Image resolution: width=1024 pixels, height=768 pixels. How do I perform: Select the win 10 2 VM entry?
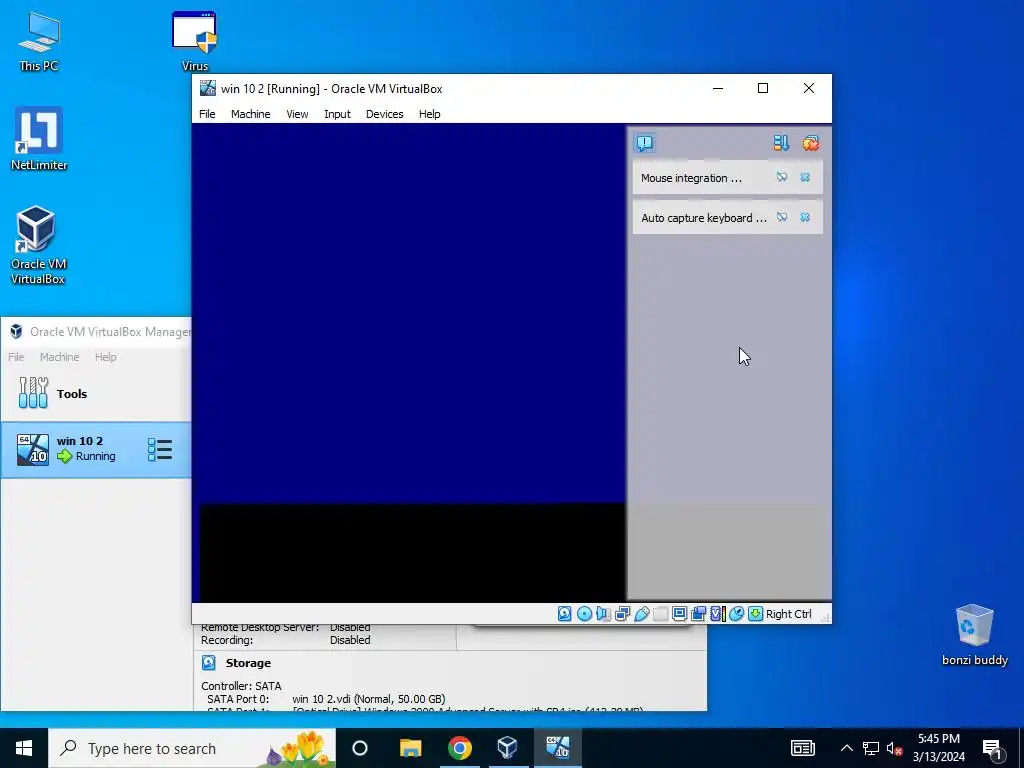pyautogui.click(x=96, y=449)
